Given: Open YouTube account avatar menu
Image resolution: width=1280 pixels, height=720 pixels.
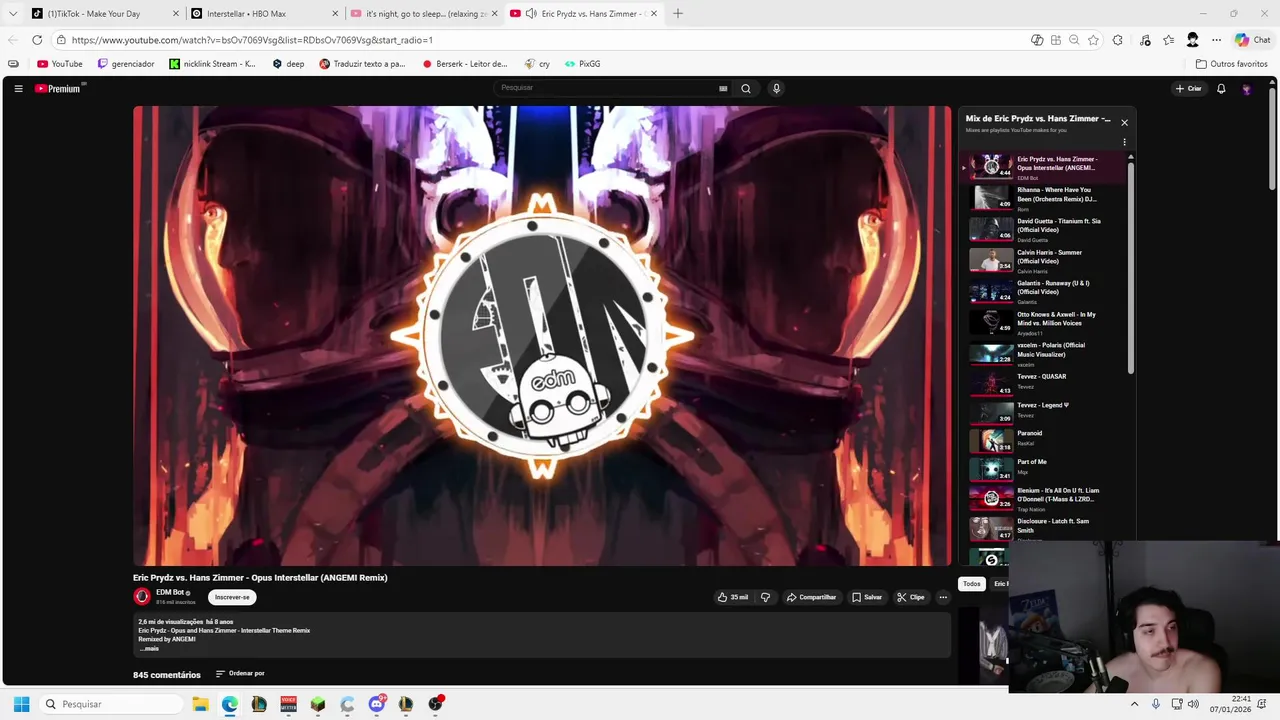Looking at the screenshot, I should click(x=1246, y=89).
